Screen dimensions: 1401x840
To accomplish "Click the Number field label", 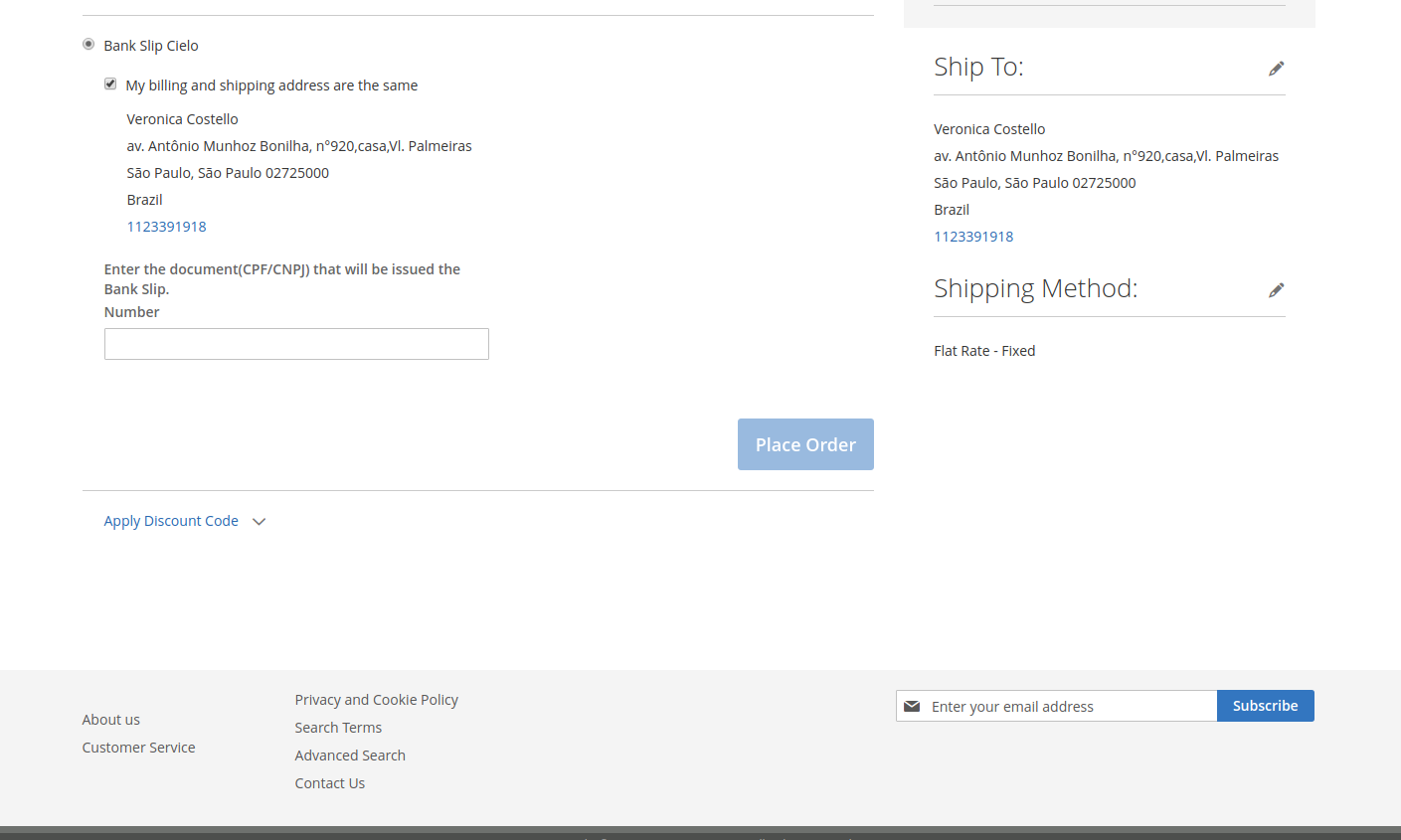I will pos(132,312).
